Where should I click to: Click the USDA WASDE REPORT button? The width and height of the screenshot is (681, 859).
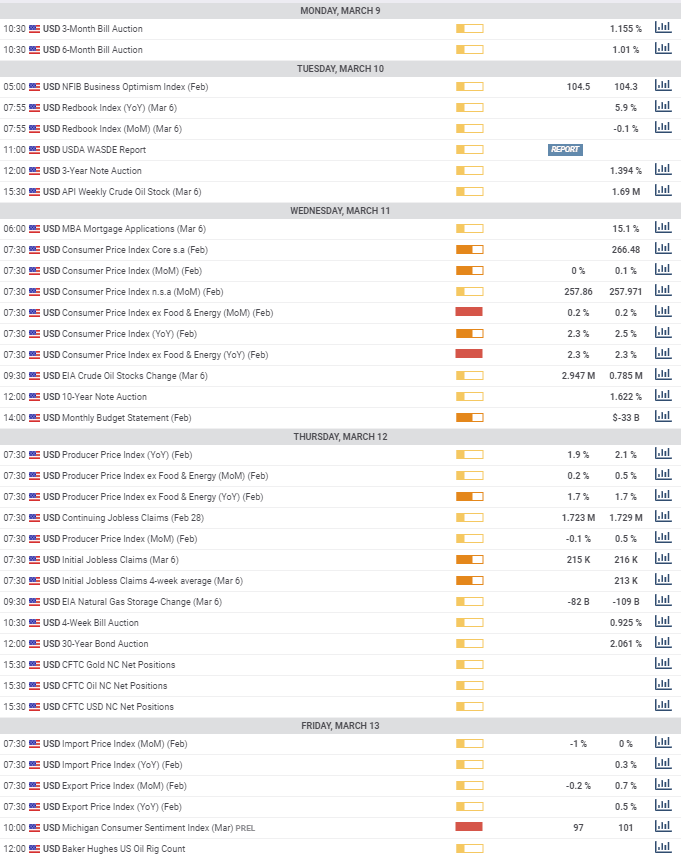click(565, 150)
